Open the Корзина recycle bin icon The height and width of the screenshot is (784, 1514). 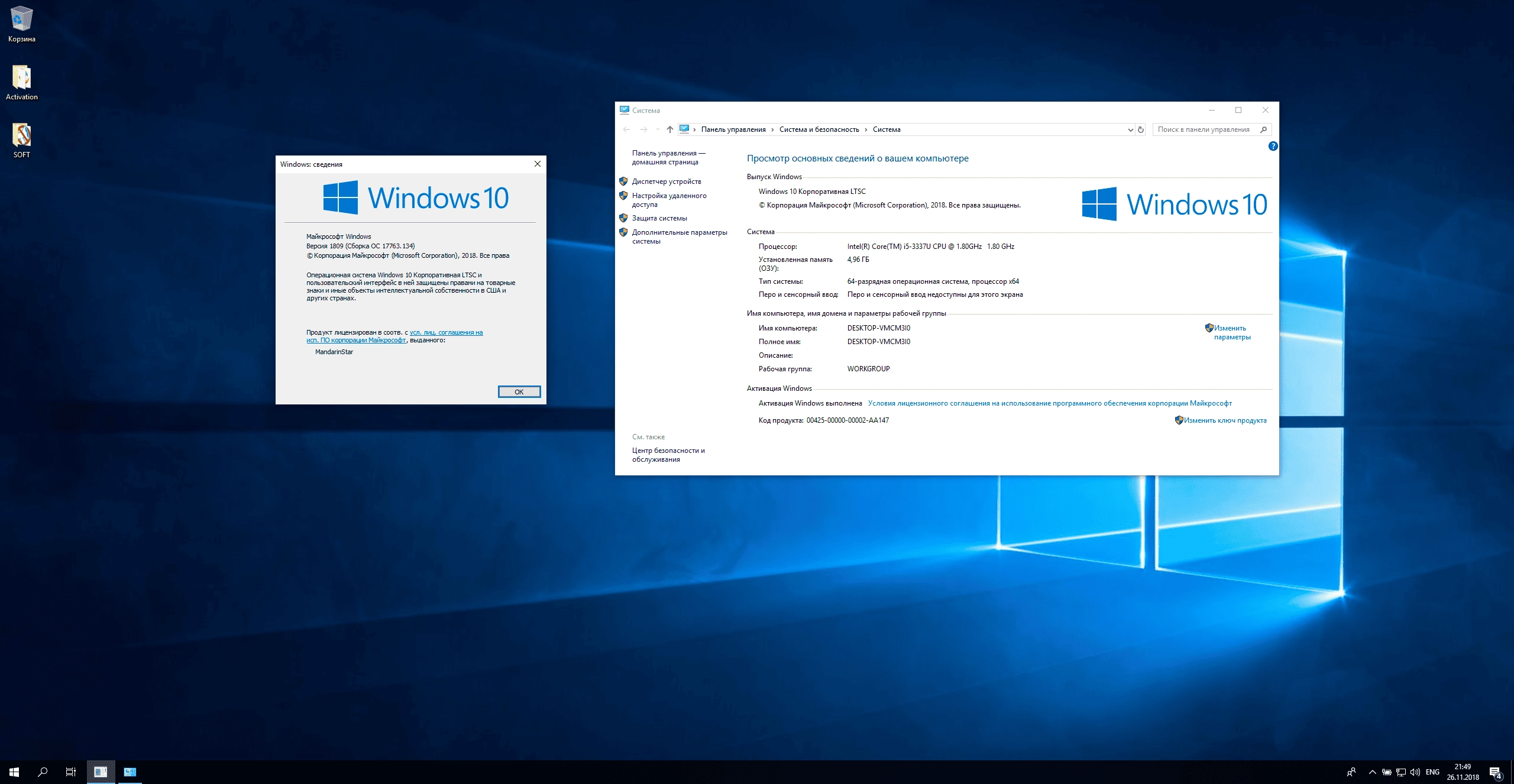(22, 24)
